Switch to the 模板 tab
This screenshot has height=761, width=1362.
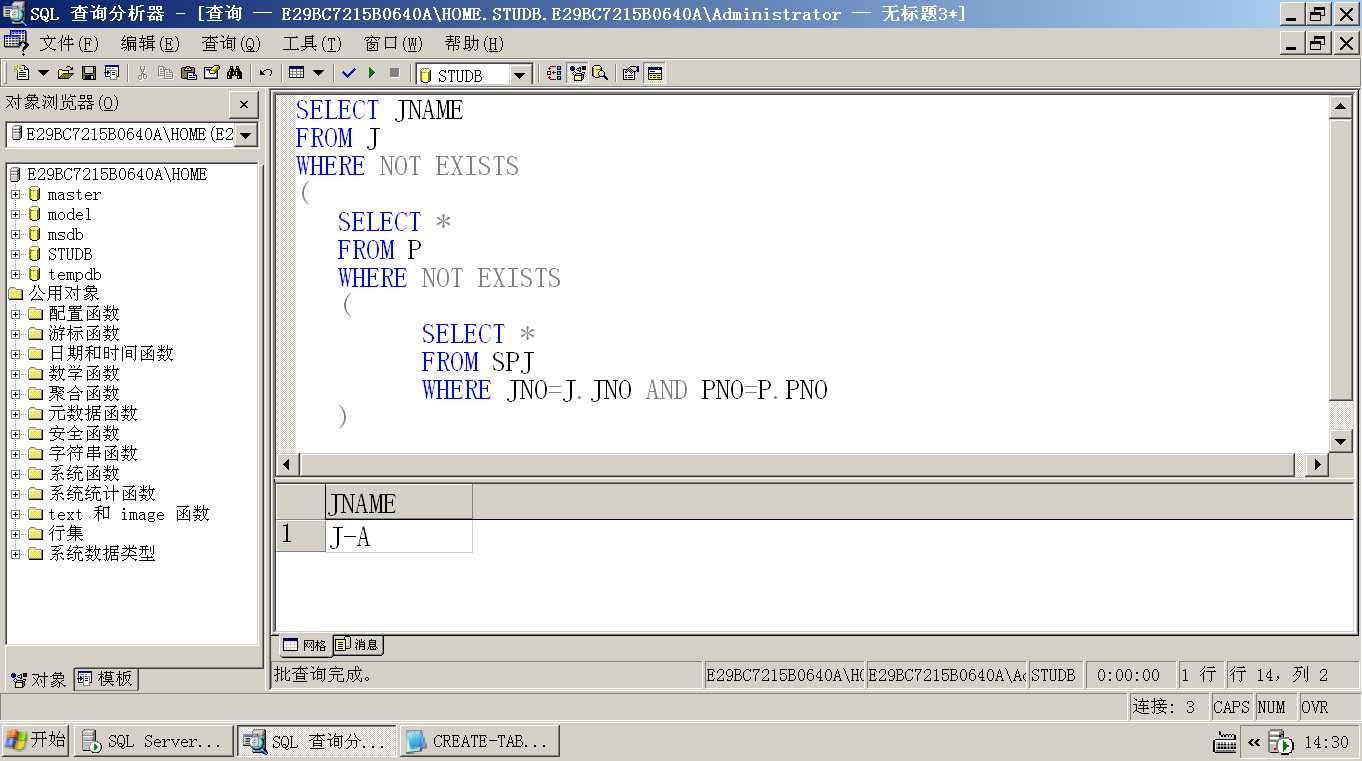(x=105, y=678)
